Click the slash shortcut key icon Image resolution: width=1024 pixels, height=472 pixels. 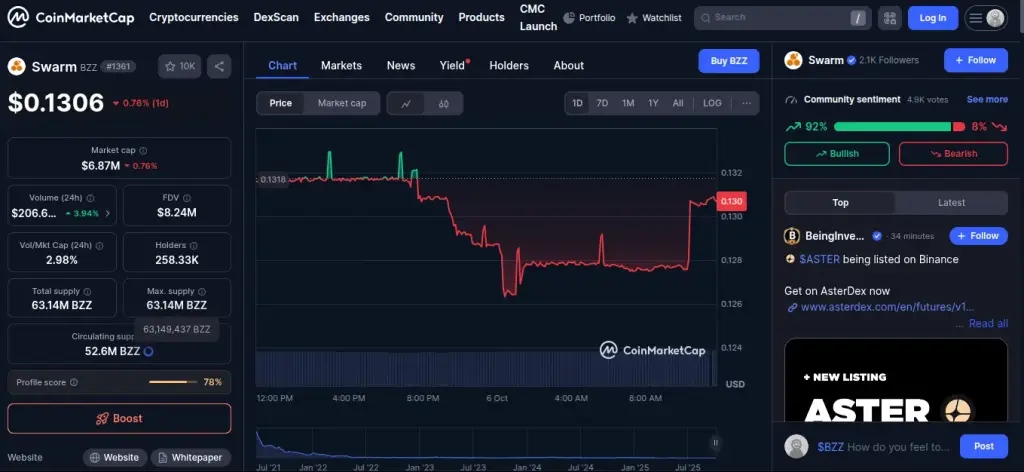pyautogui.click(x=858, y=18)
